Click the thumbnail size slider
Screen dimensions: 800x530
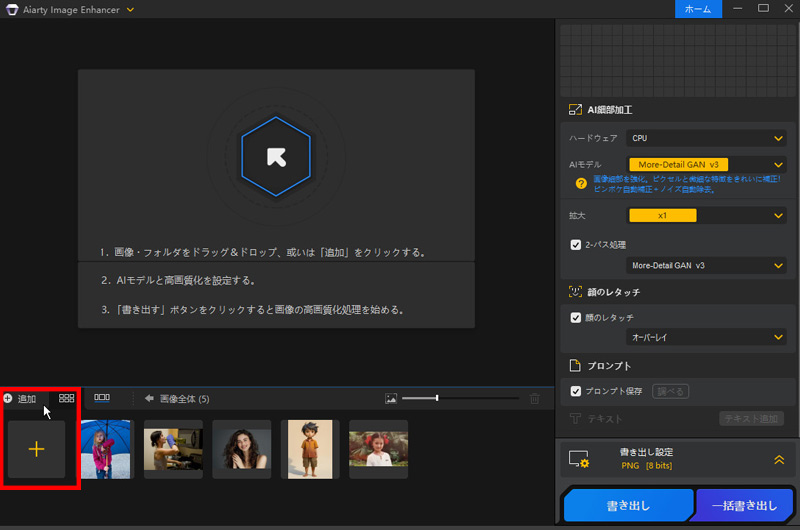click(460, 398)
